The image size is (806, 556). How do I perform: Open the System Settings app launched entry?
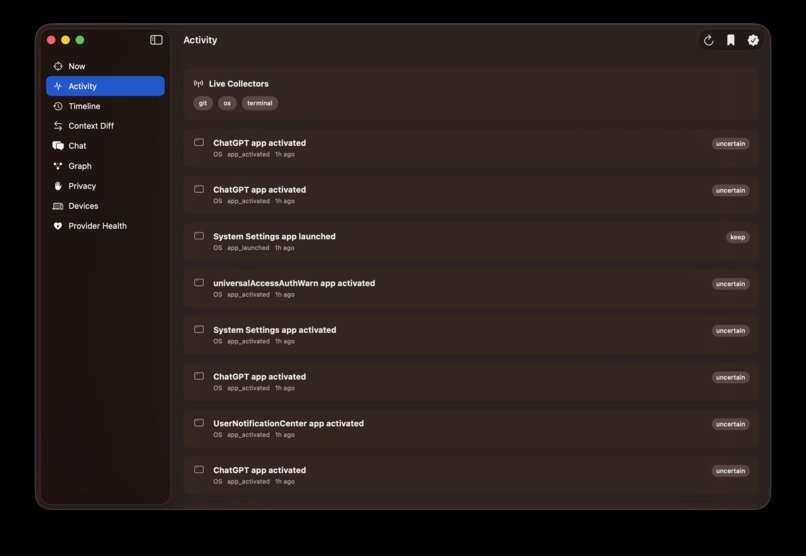[471, 242]
